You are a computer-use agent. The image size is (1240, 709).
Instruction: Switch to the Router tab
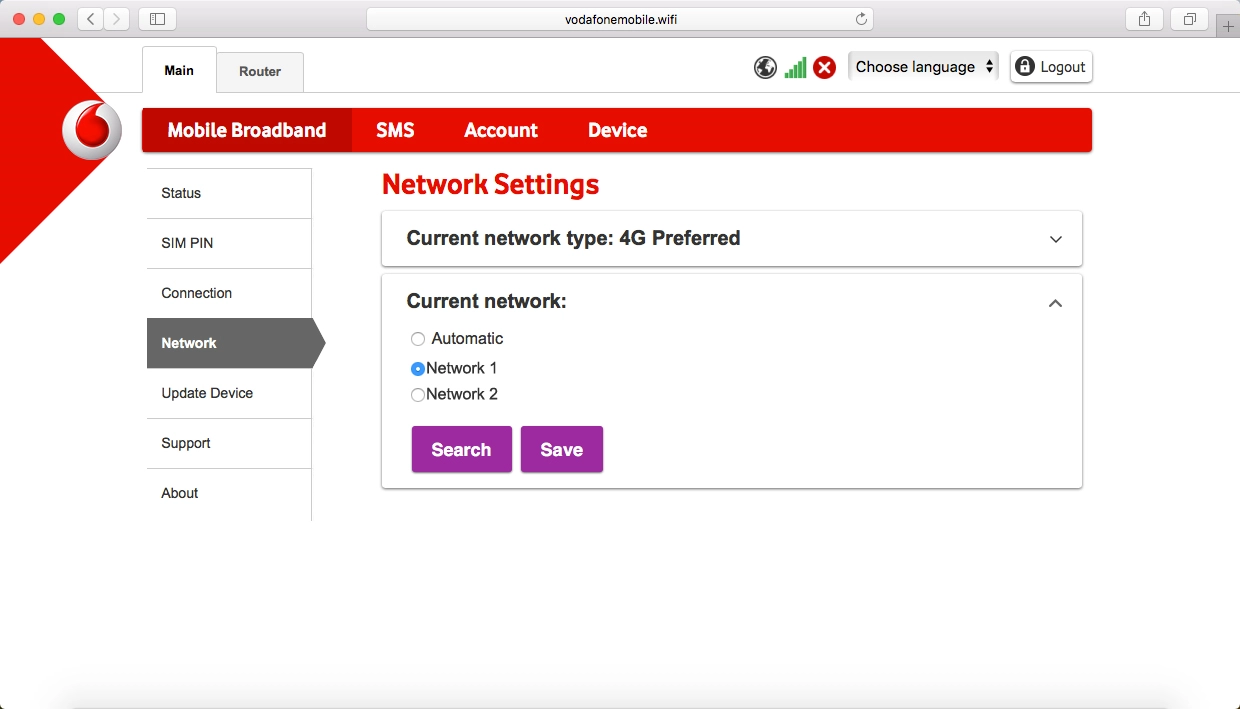click(x=260, y=72)
